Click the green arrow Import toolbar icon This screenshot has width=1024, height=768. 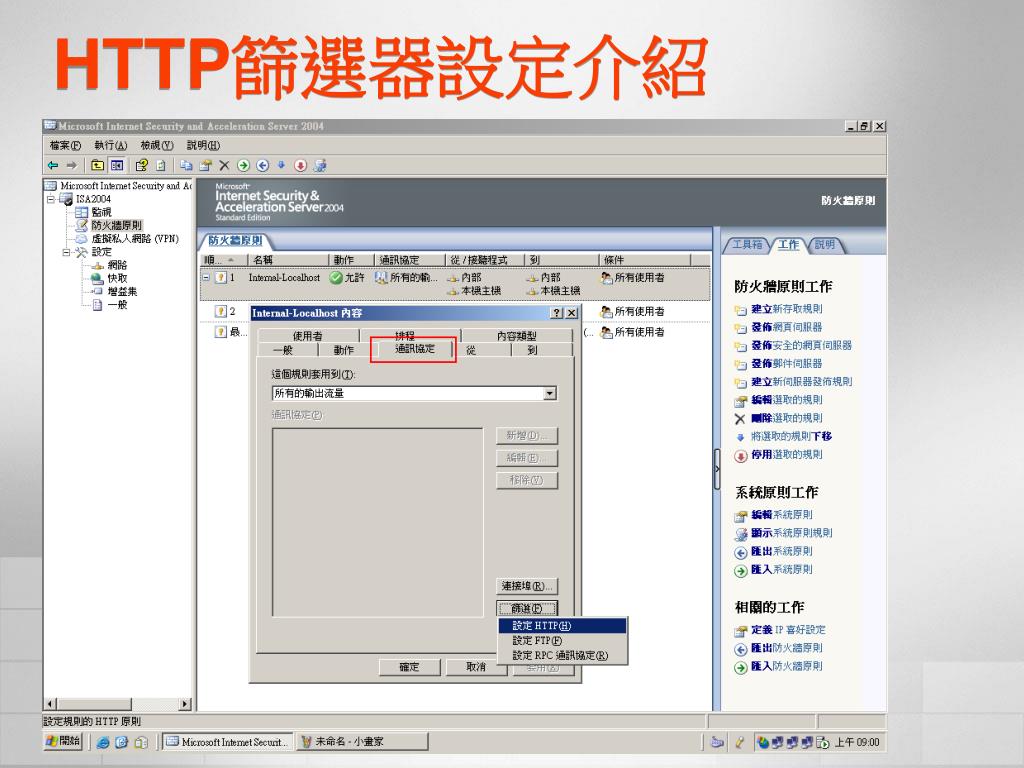[244, 165]
